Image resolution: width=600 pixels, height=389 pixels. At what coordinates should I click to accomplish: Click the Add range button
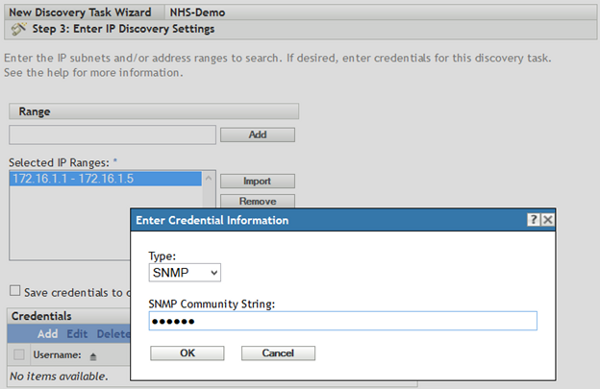click(258, 135)
